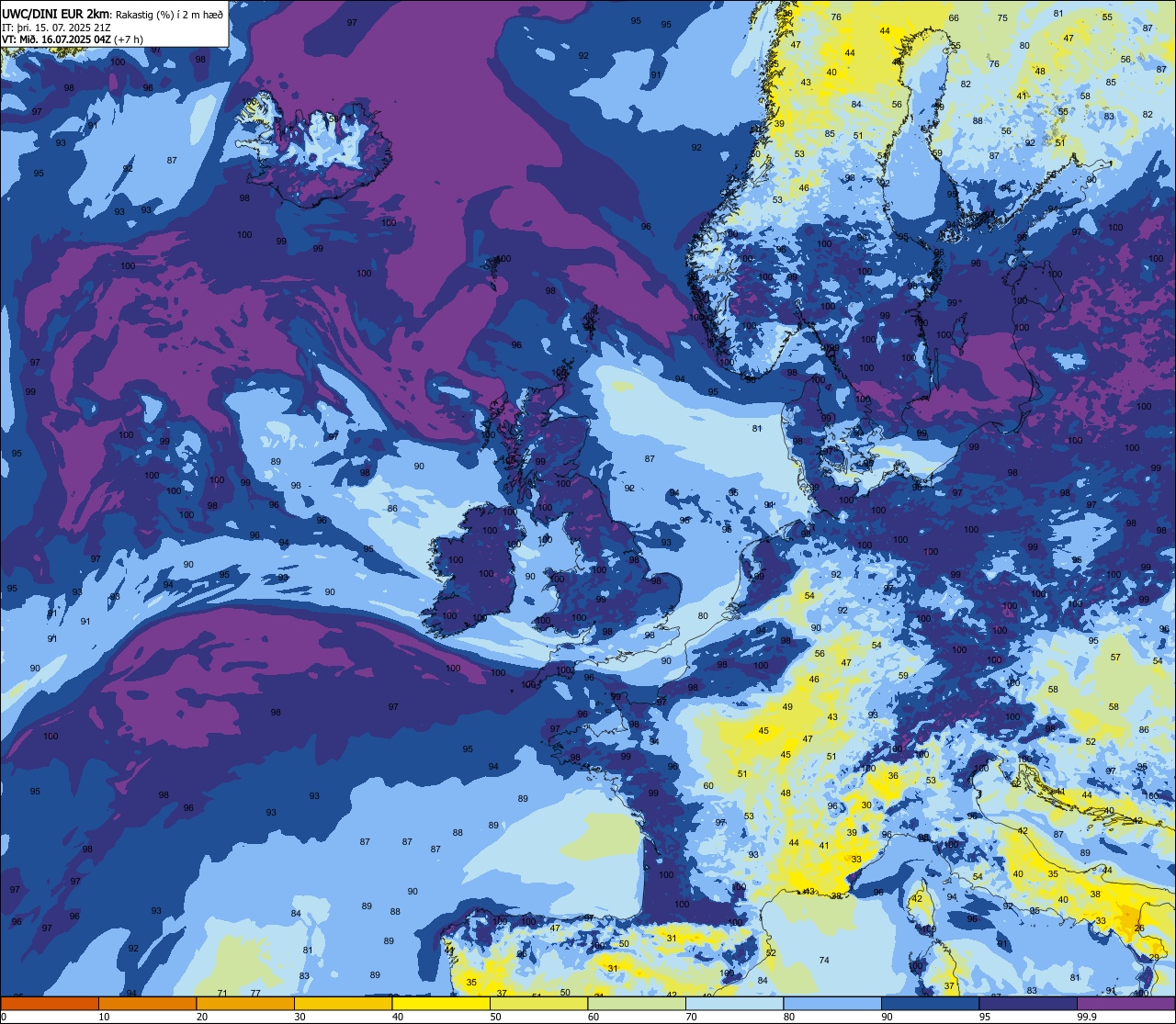Screen dimensions: 1176x1024
Task: Click the map value "66" at the top
Action: pos(954,18)
